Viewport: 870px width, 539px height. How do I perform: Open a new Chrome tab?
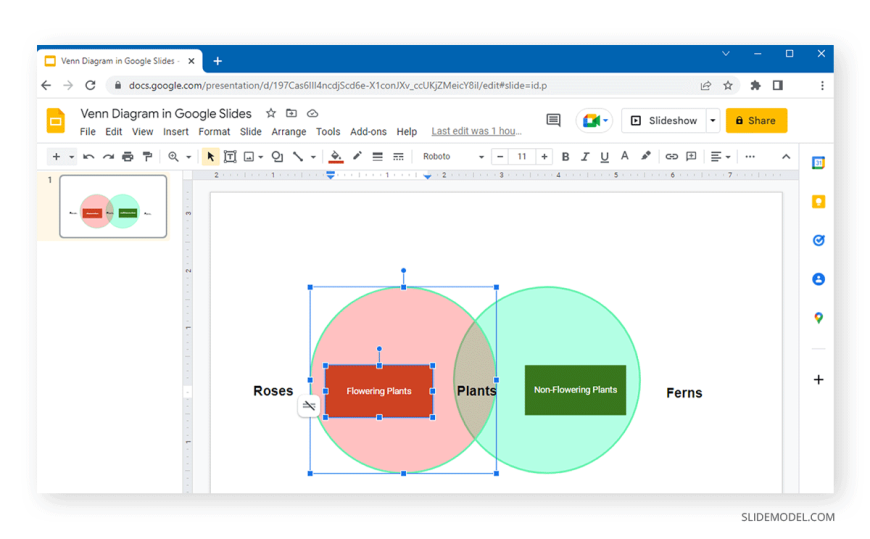coord(218,61)
